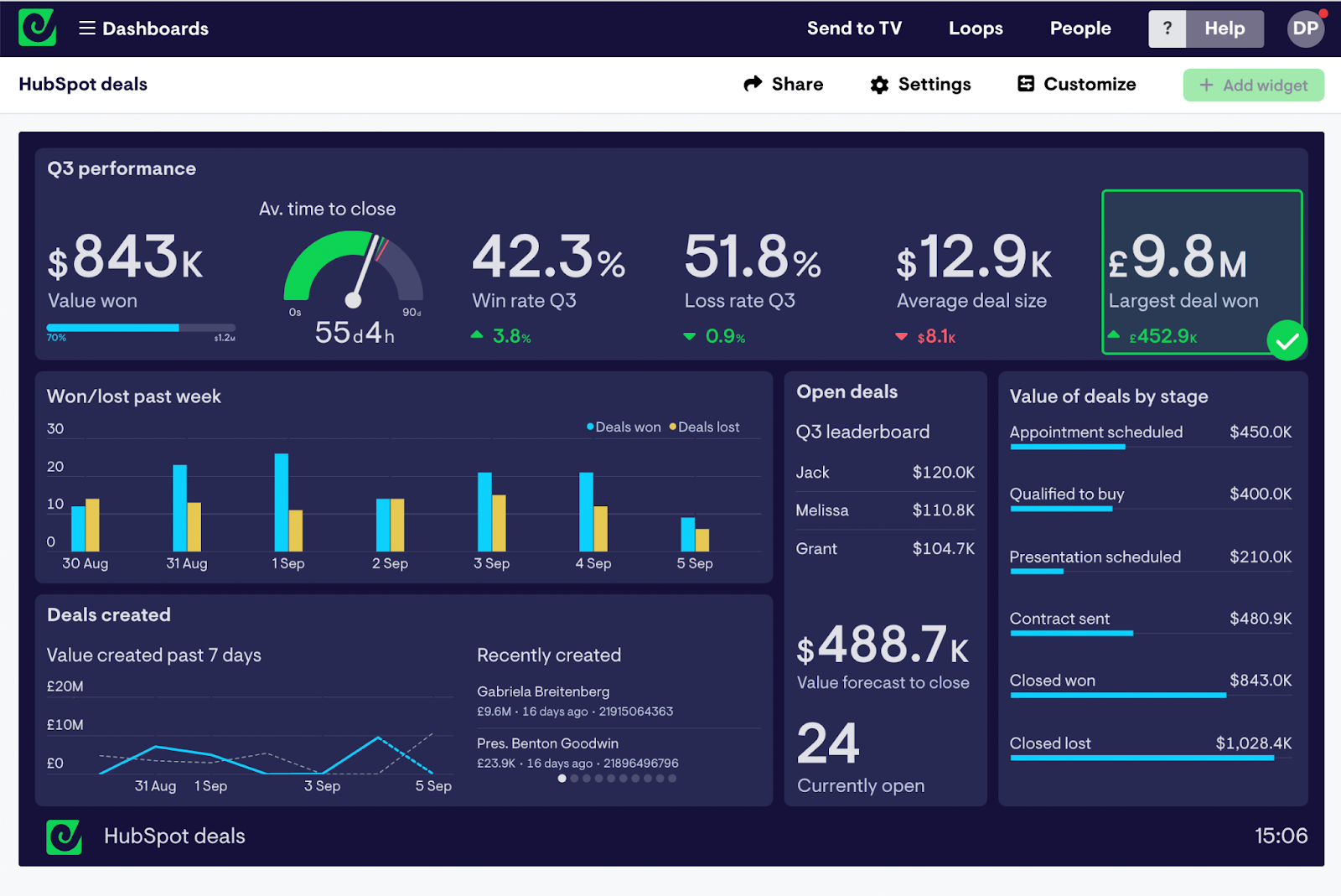Click the Deals won legend dot
This screenshot has width=1341, height=896.
click(x=590, y=427)
